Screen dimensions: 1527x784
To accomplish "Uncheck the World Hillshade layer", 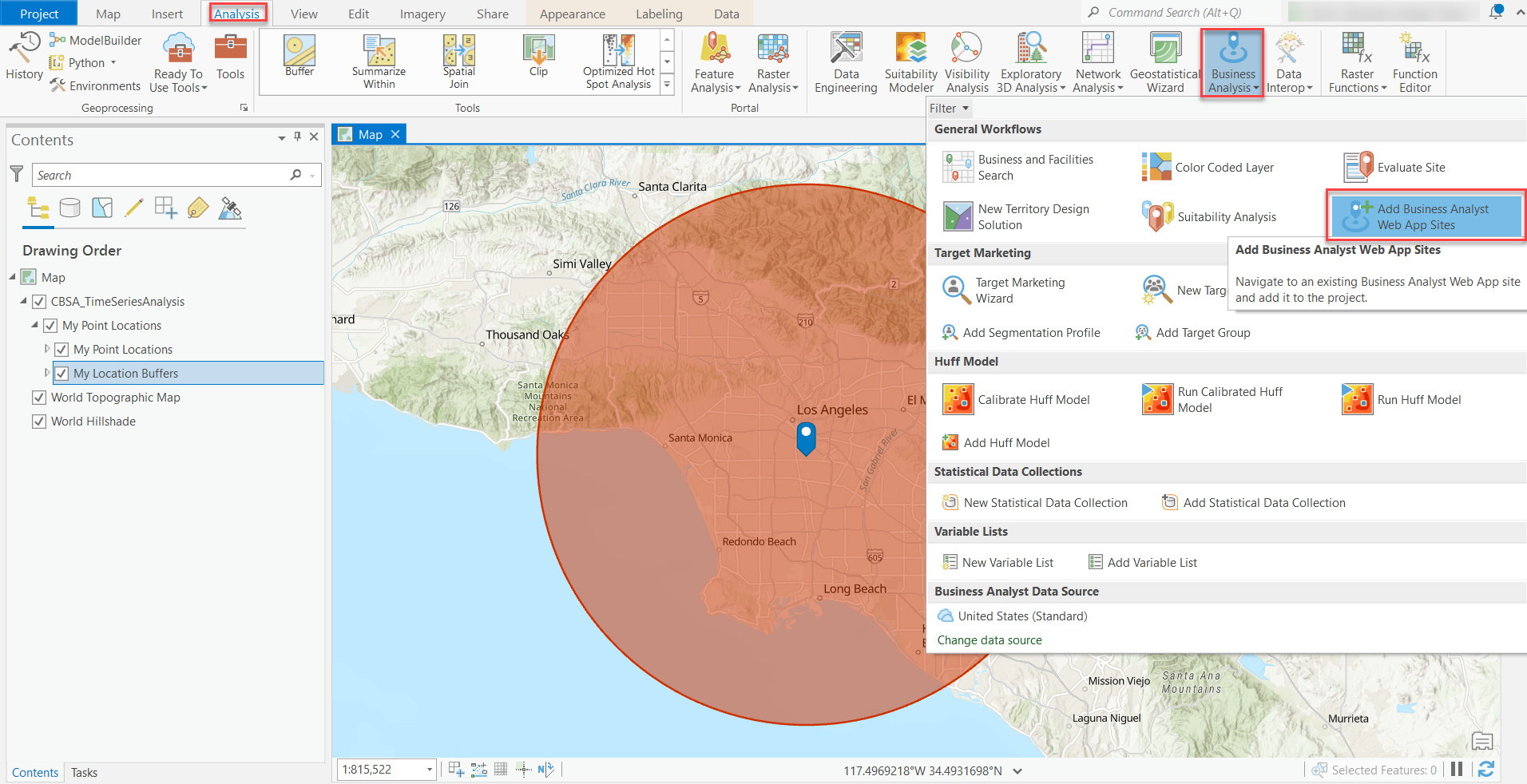I will (x=39, y=421).
